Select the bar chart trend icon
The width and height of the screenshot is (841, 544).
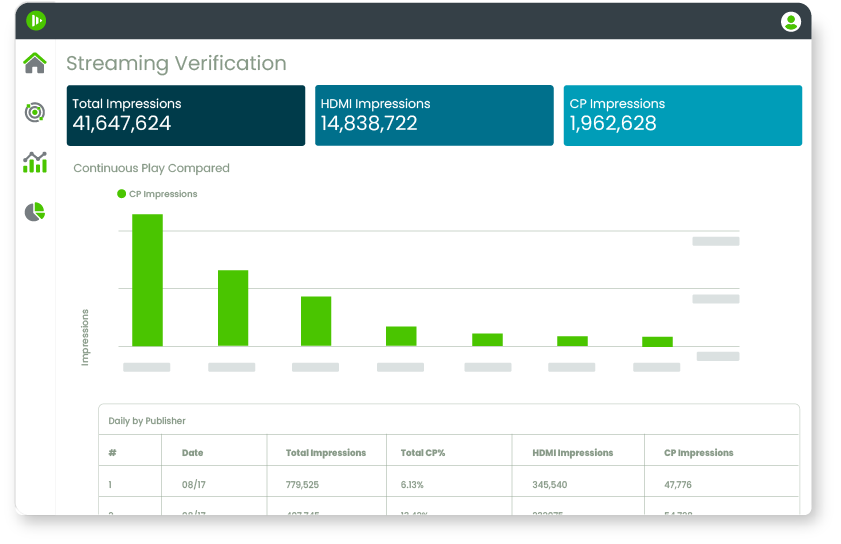click(x=35, y=162)
